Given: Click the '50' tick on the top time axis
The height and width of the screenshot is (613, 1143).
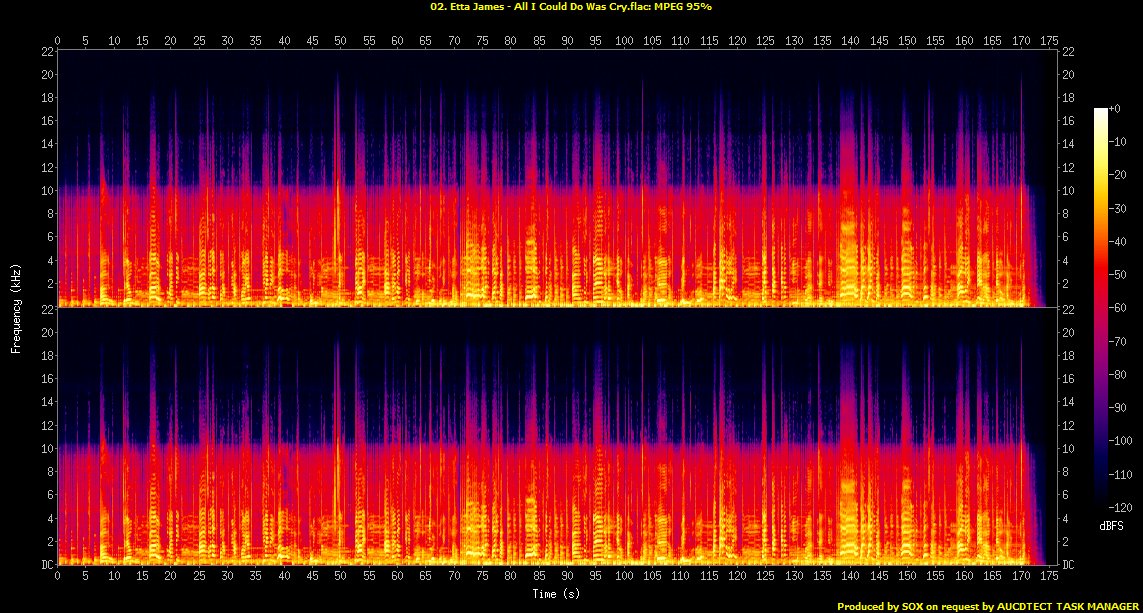Looking at the screenshot, I should pyautogui.click(x=340, y=41).
